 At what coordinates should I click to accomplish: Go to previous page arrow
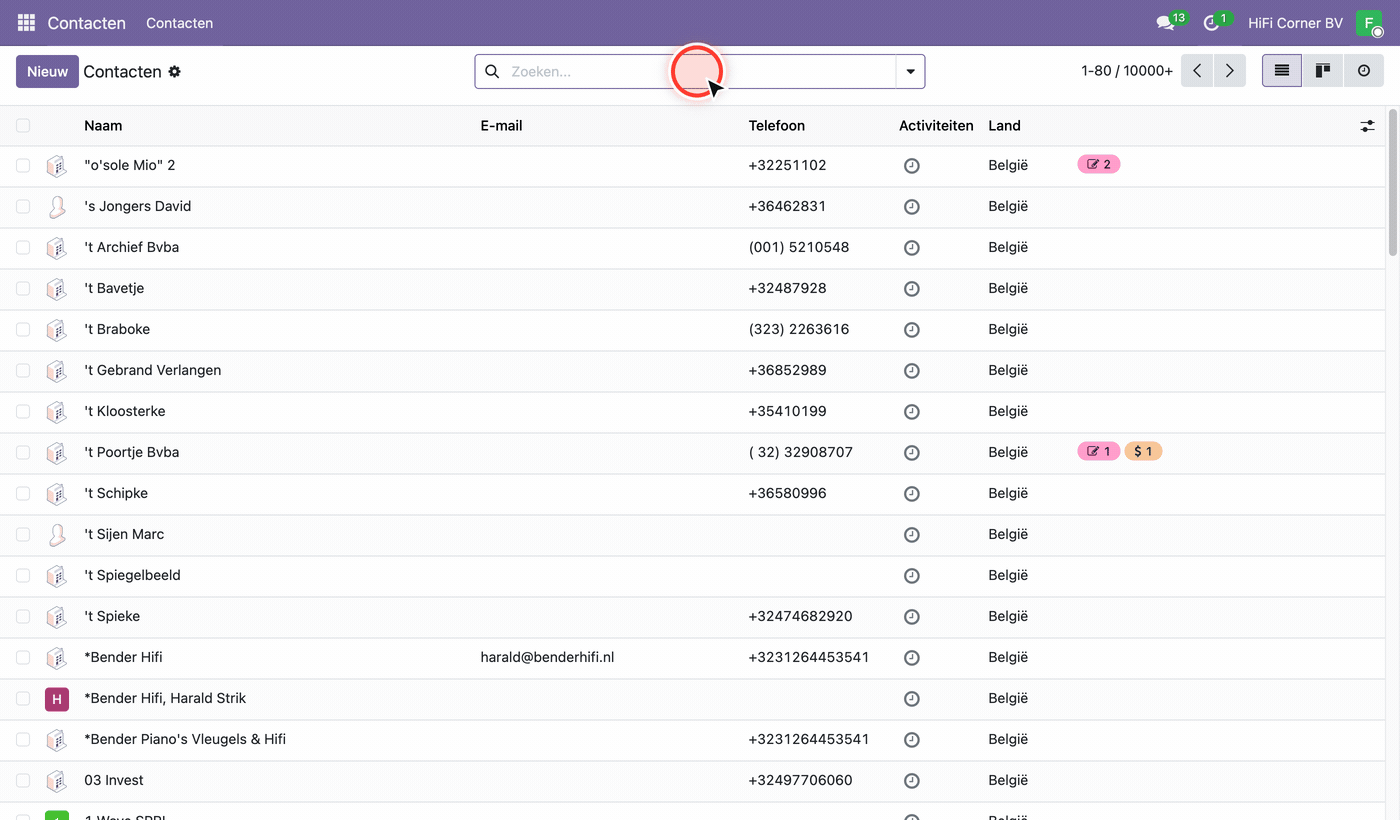click(x=1197, y=71)
